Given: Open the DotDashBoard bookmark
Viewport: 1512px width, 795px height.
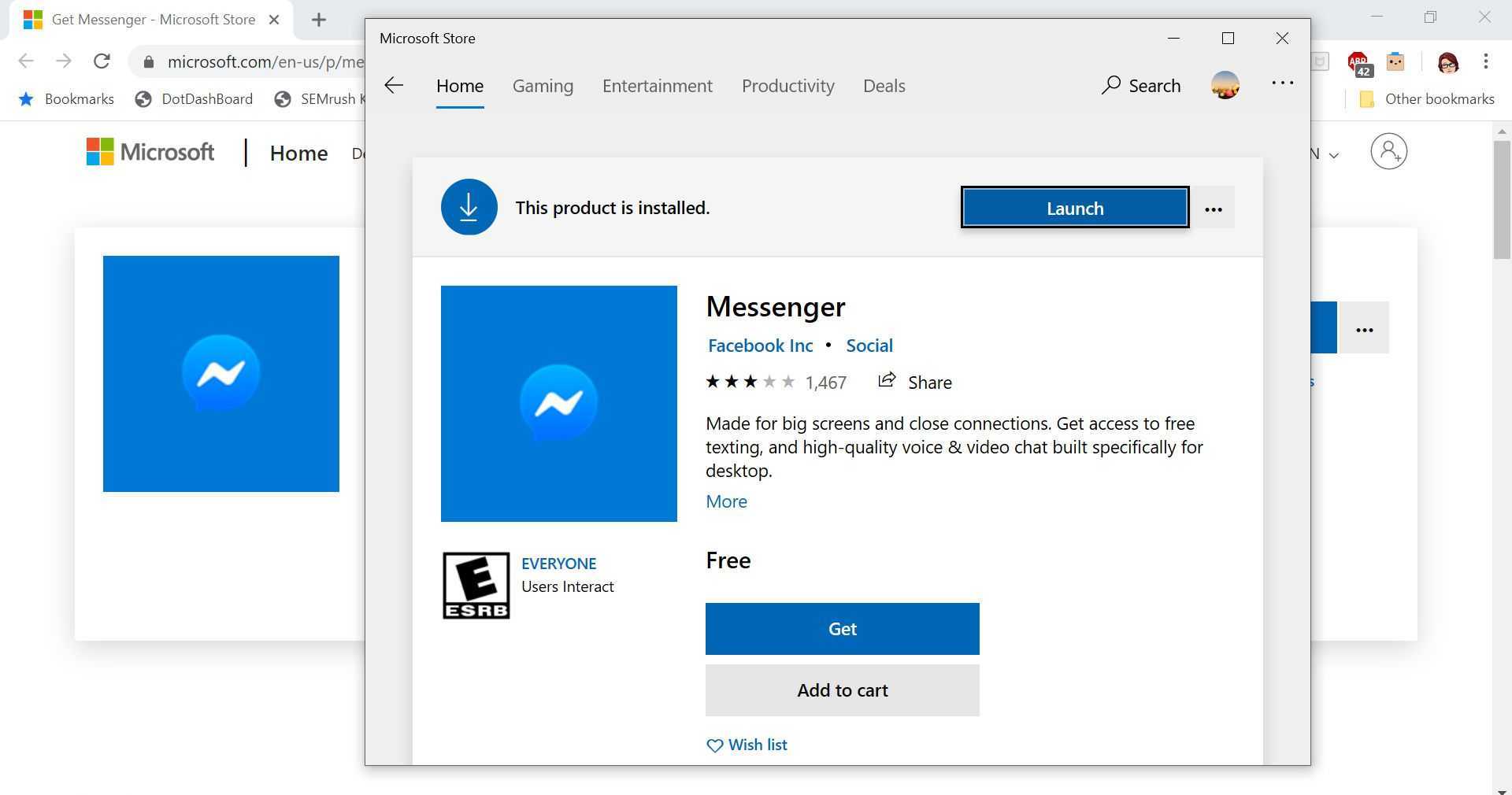Looking at the screenshot, I should pos(194,99).
